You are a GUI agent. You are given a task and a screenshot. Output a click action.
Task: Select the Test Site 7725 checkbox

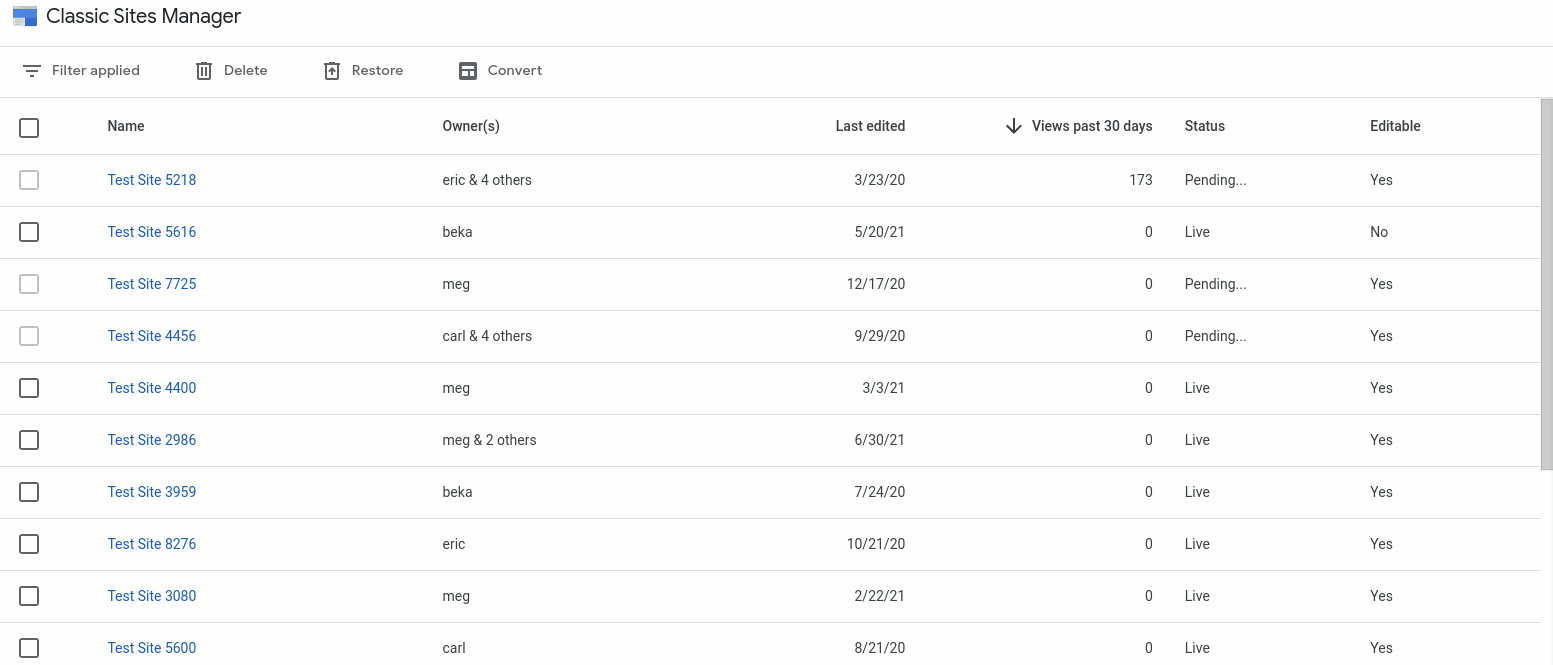point(29,284)
